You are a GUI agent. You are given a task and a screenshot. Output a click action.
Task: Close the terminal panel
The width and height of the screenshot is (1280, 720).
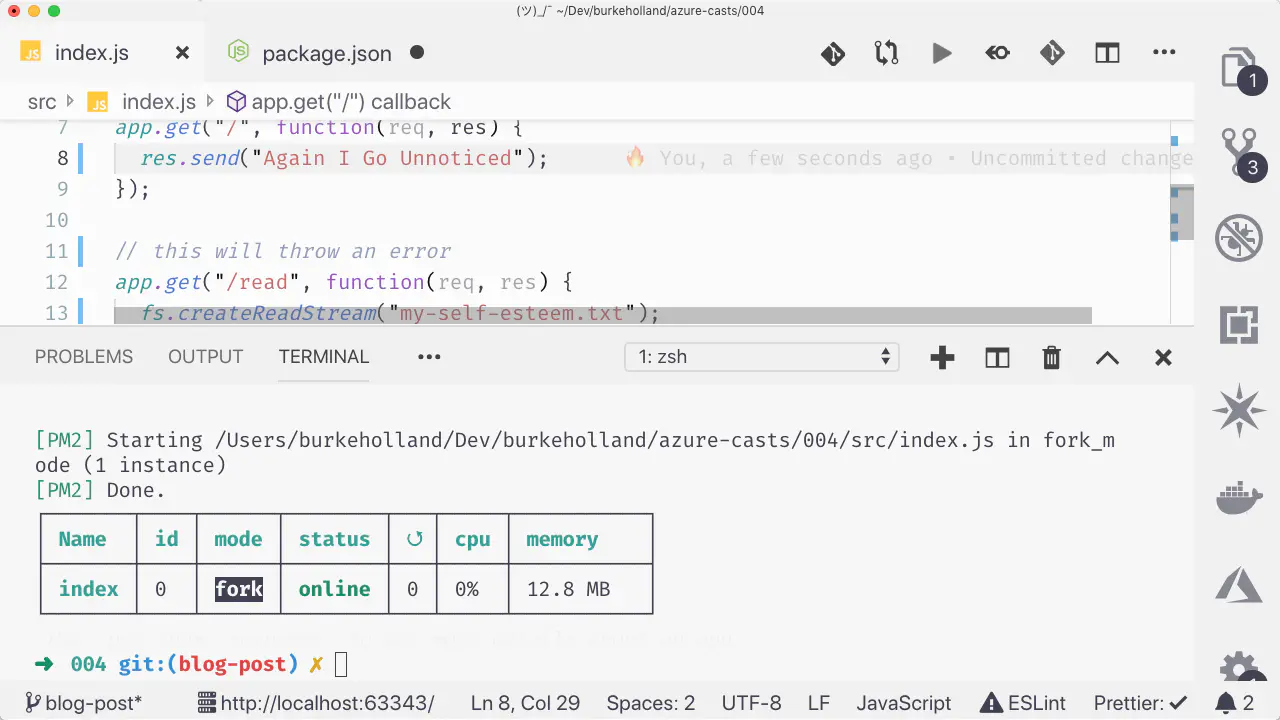coord(1163,357)
